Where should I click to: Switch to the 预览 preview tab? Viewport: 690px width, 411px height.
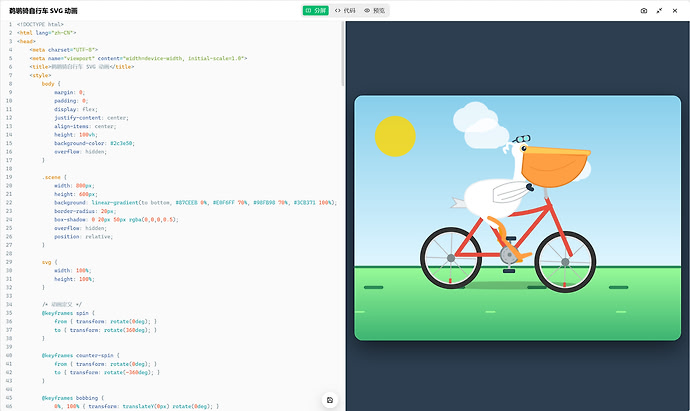(374, 11)
